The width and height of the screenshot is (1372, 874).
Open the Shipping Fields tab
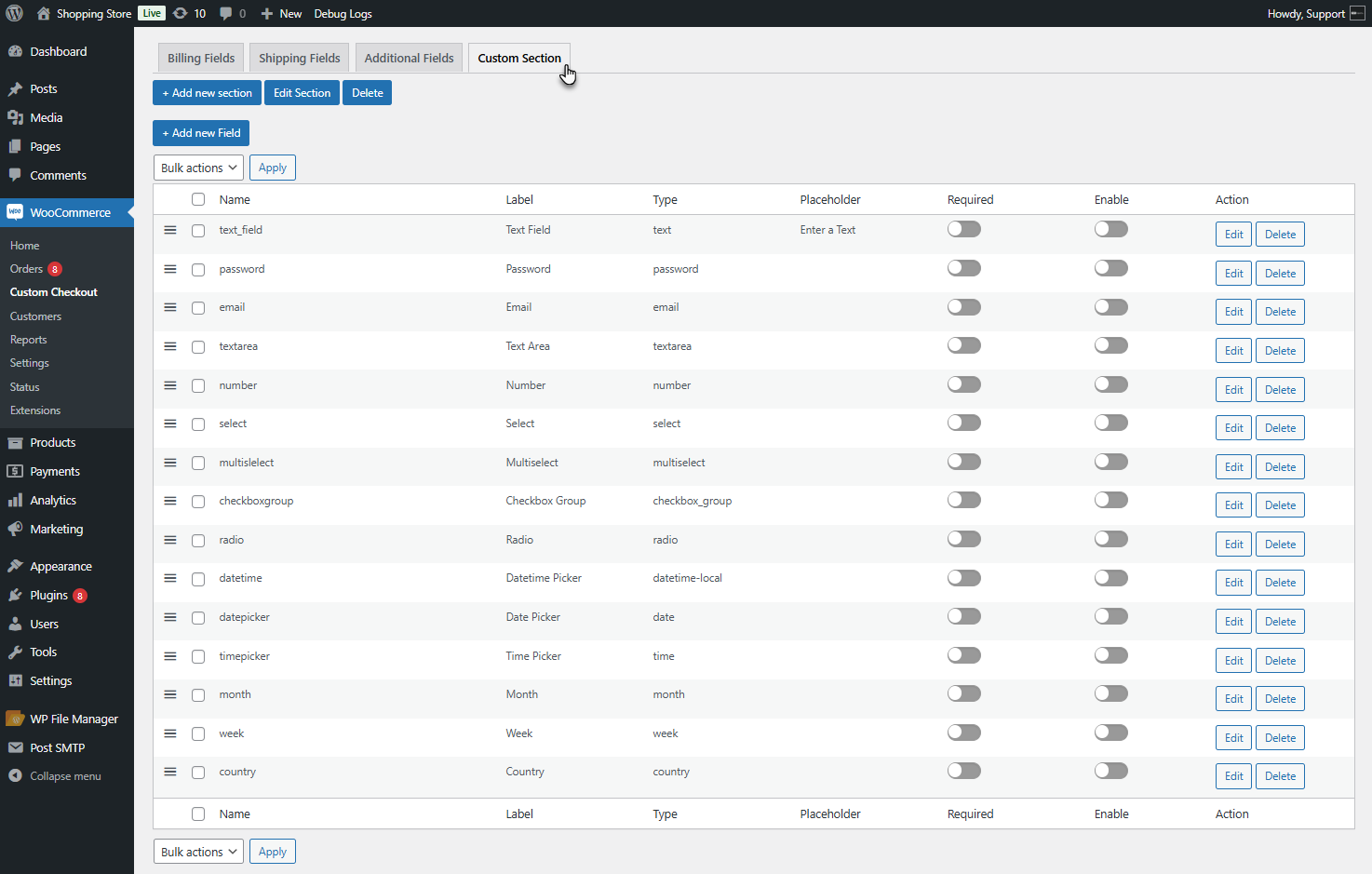(x=299, y=57)
